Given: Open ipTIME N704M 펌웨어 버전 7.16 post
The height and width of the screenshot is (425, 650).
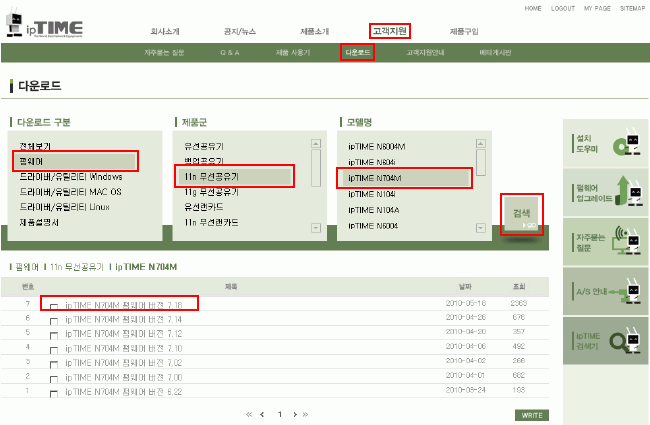Looking at the screenshot, I should (x=124, y=306).
